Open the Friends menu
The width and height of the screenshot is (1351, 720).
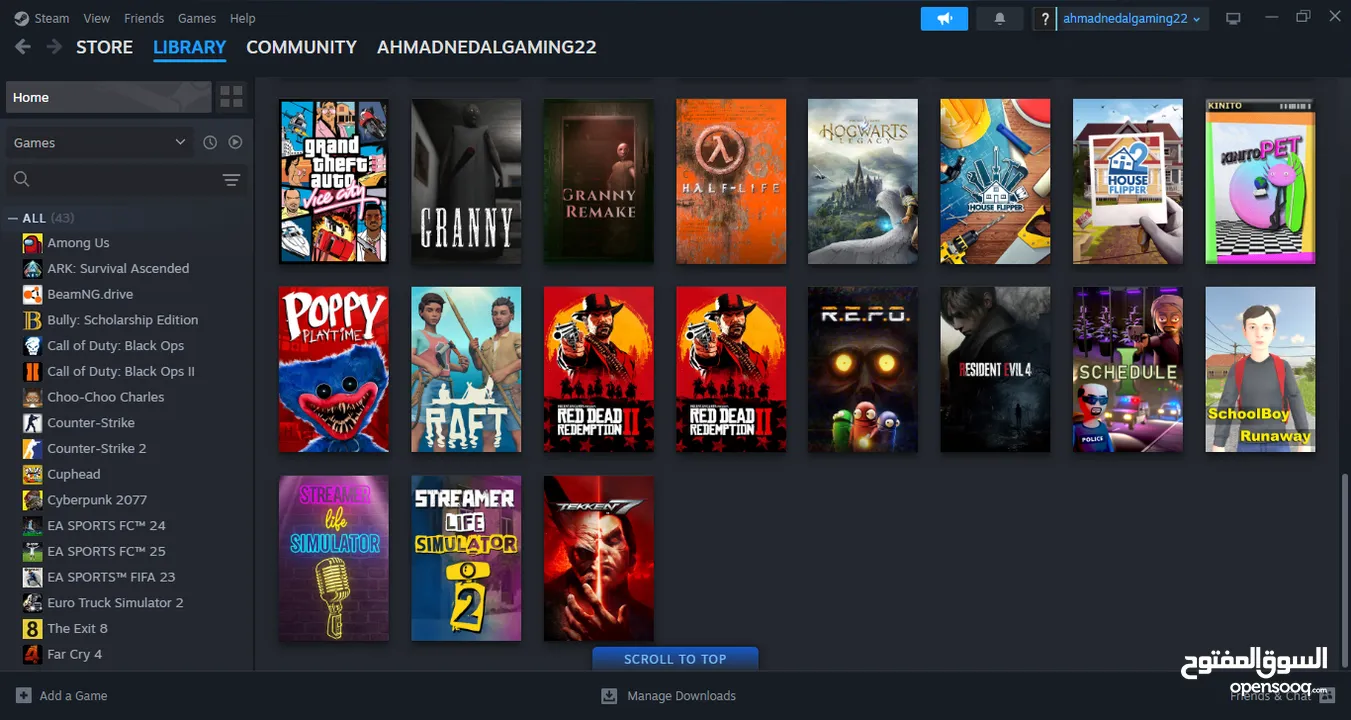(144, 18)
